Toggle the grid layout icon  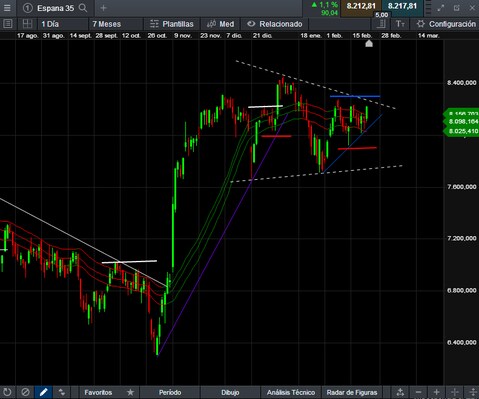27,24
